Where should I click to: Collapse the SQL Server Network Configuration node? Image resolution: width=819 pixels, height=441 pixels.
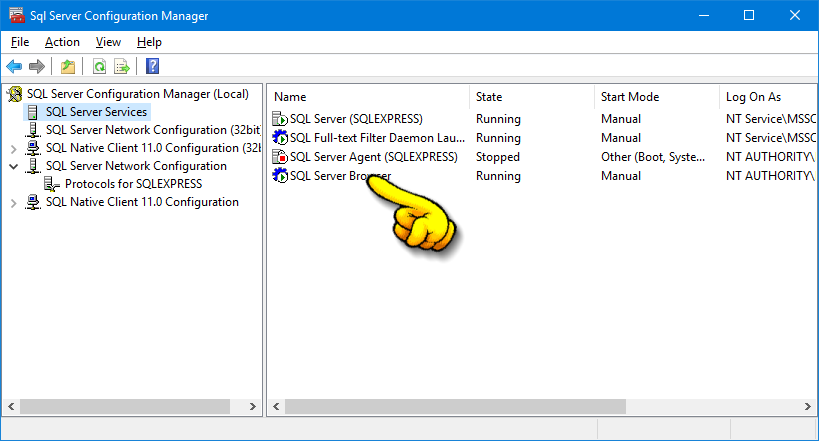(x=14, y=167)
